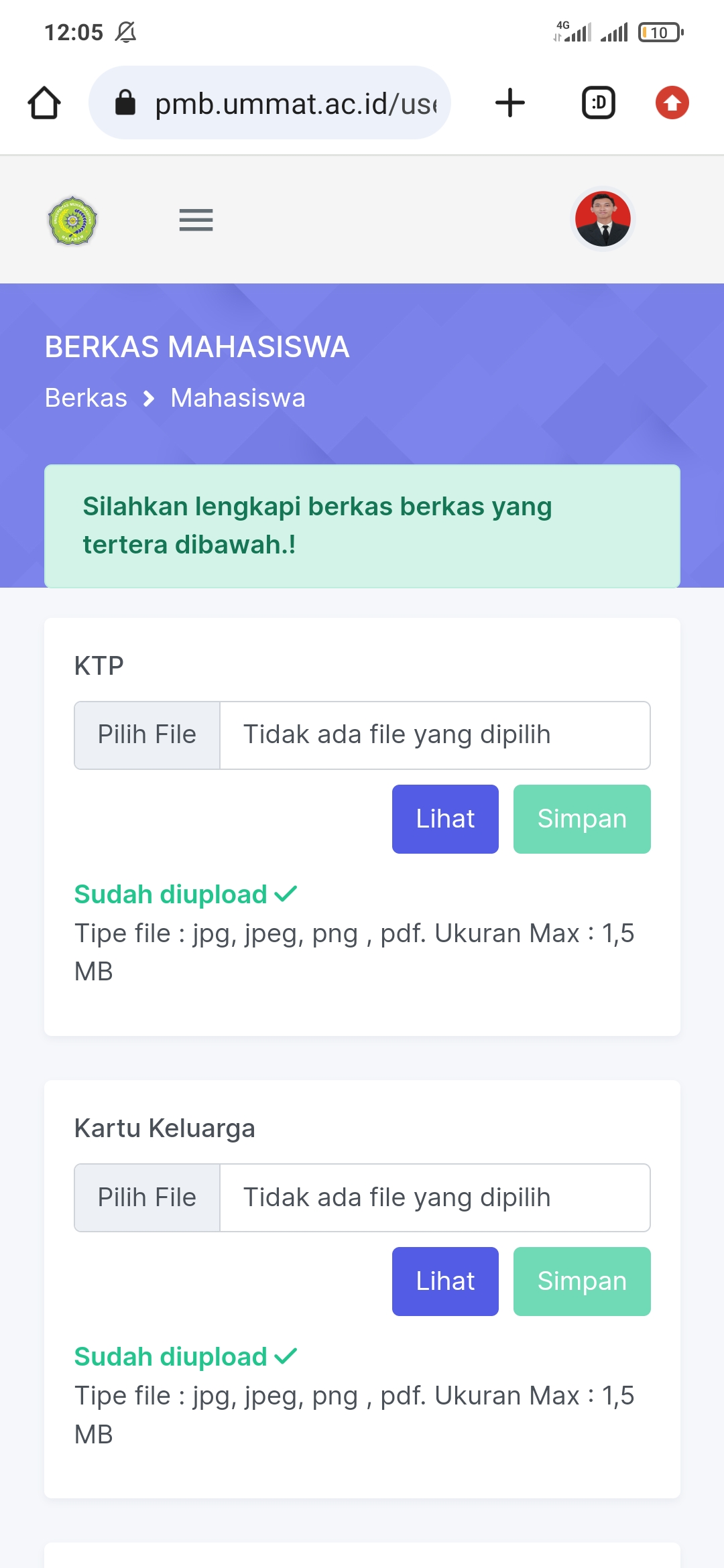Open the user profile avatar
This screenshot has width=724, height=1568.
tap(603, 219)
